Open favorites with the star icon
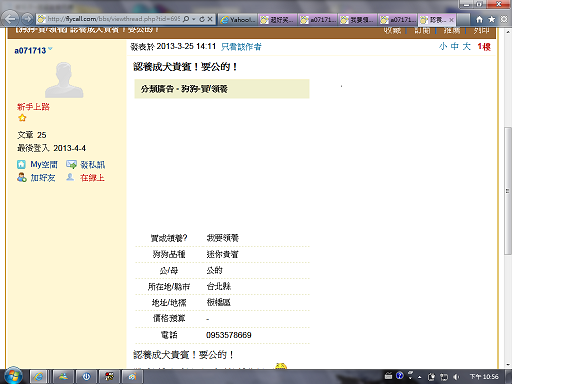This screenshot has width=576, height=384. pyautogui.click(x=492, y=19)
